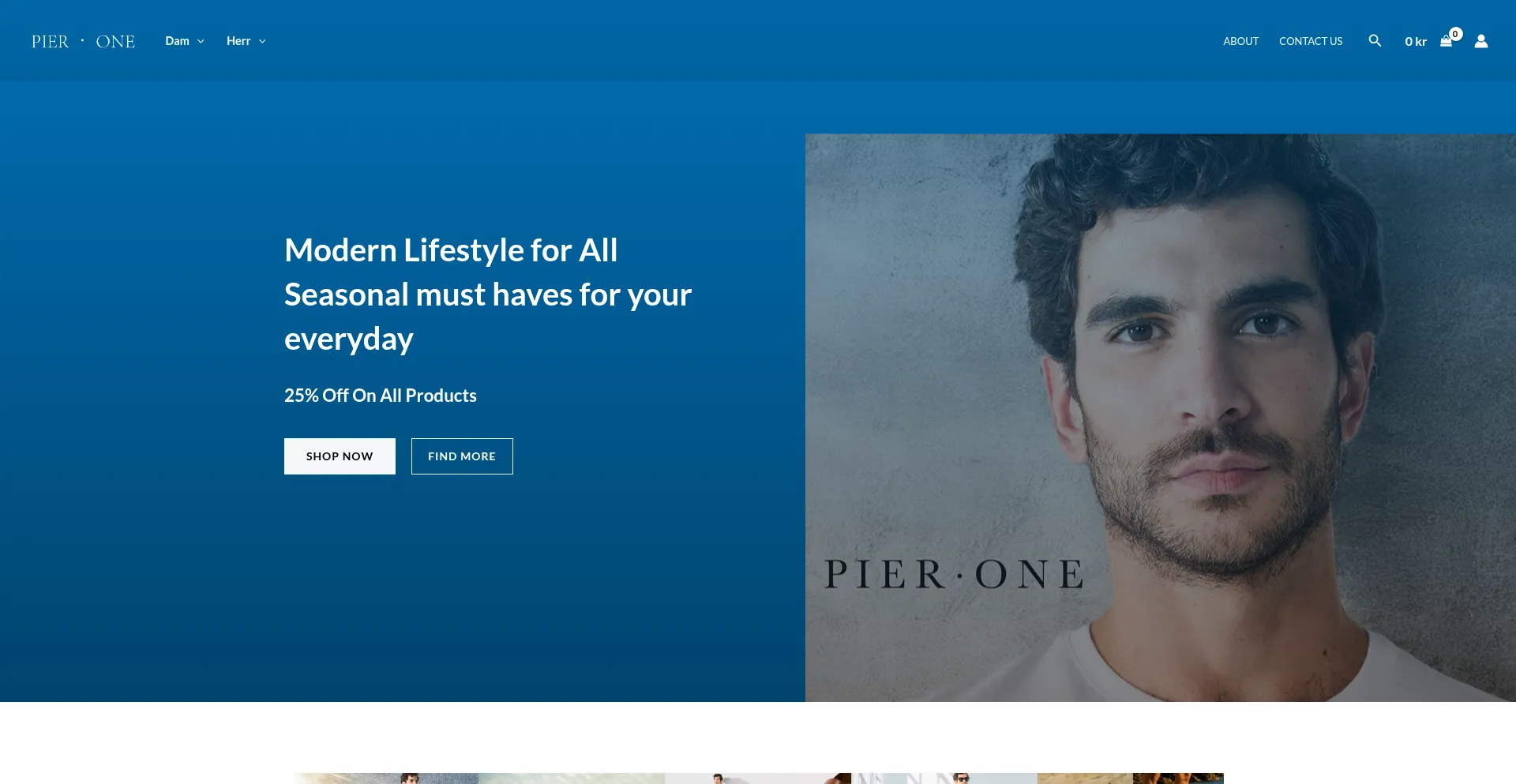Open the Dam category menu label

click(x=177, y=41)
